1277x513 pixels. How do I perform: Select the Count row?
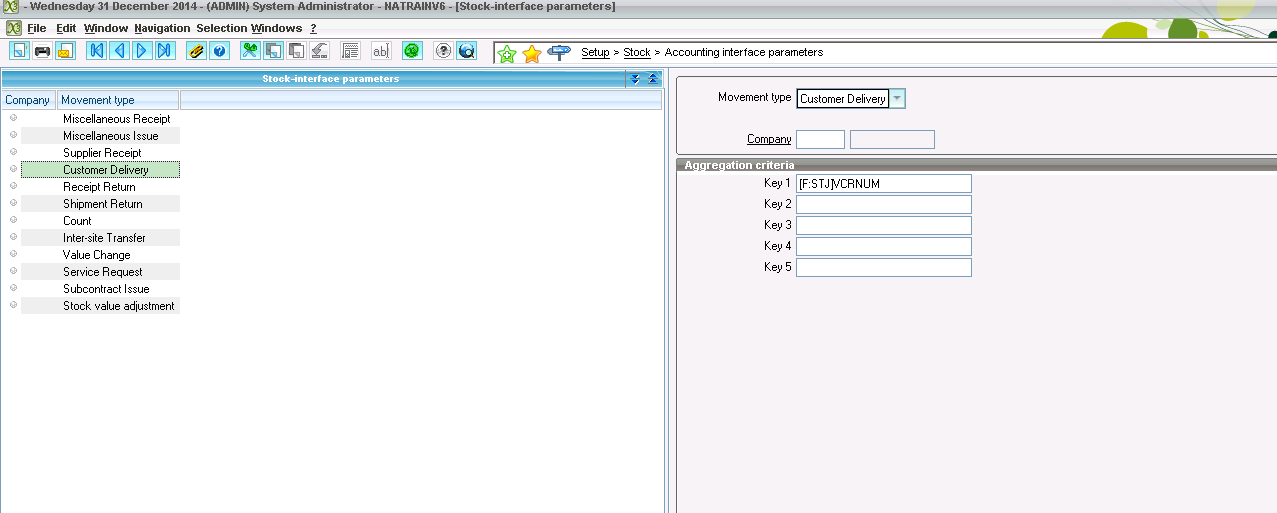pos(100,221)
